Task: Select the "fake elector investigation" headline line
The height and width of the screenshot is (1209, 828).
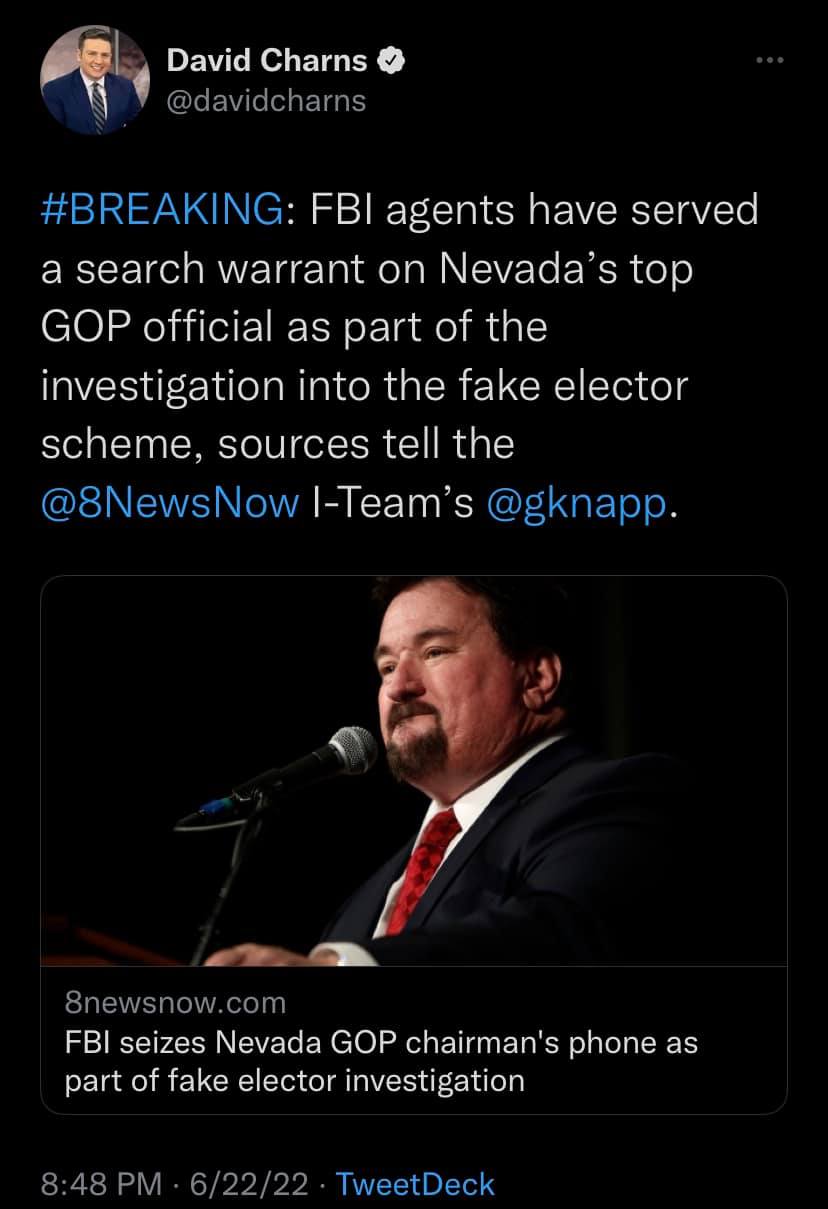Action: pyautogui.click(x=294, y=1081)
